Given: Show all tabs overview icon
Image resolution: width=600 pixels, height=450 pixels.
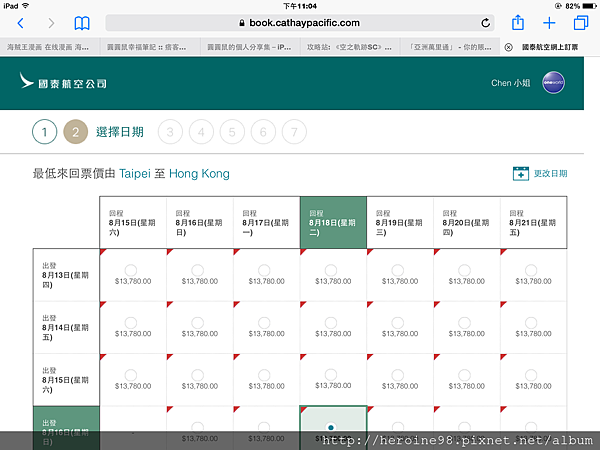Looking at the screenshot, I should point(581,23).
